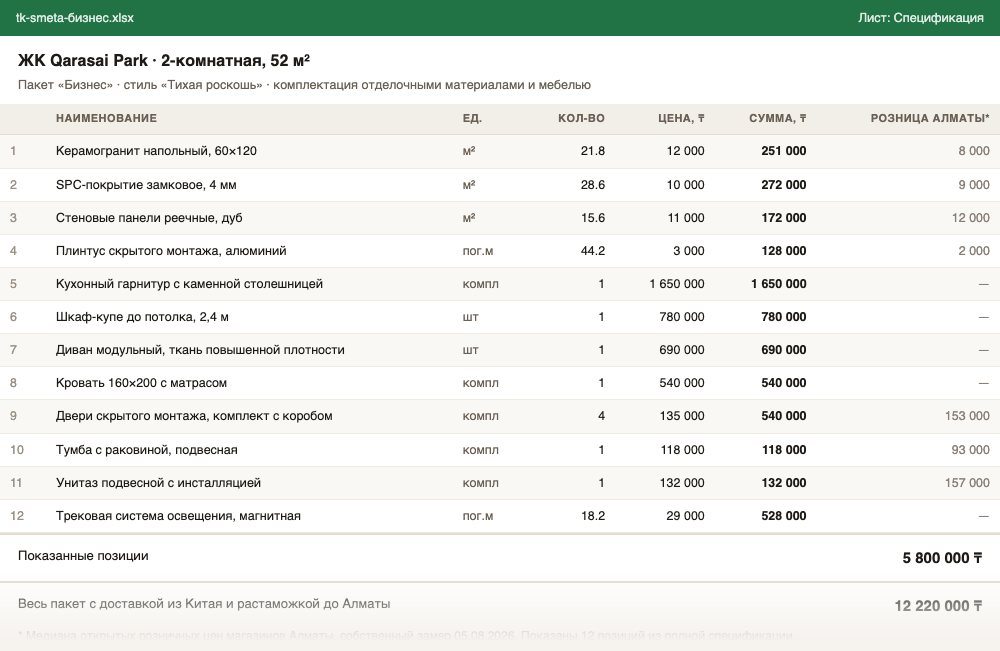Click row number 12
1000x651 pixels.
click(x=17, y=516)
